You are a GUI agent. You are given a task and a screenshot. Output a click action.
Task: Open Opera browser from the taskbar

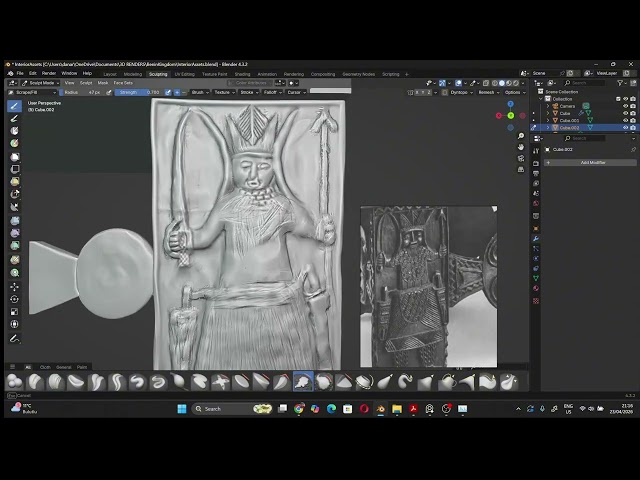(364, 409)
